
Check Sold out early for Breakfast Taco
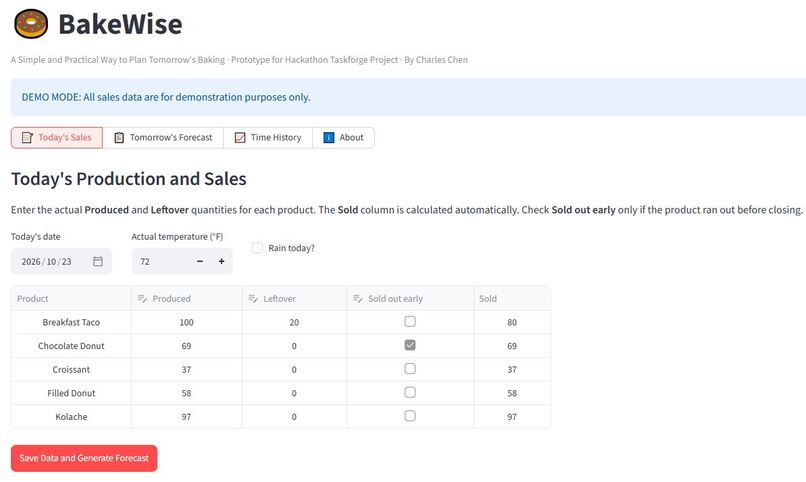coord(410,322)
